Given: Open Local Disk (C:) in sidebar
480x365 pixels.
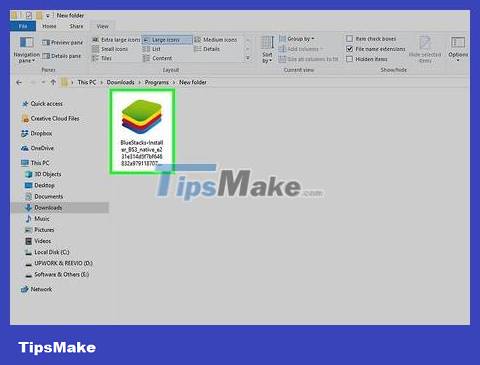Looking at the screenshot, I should pyautogui.click(x=47, y=252).
